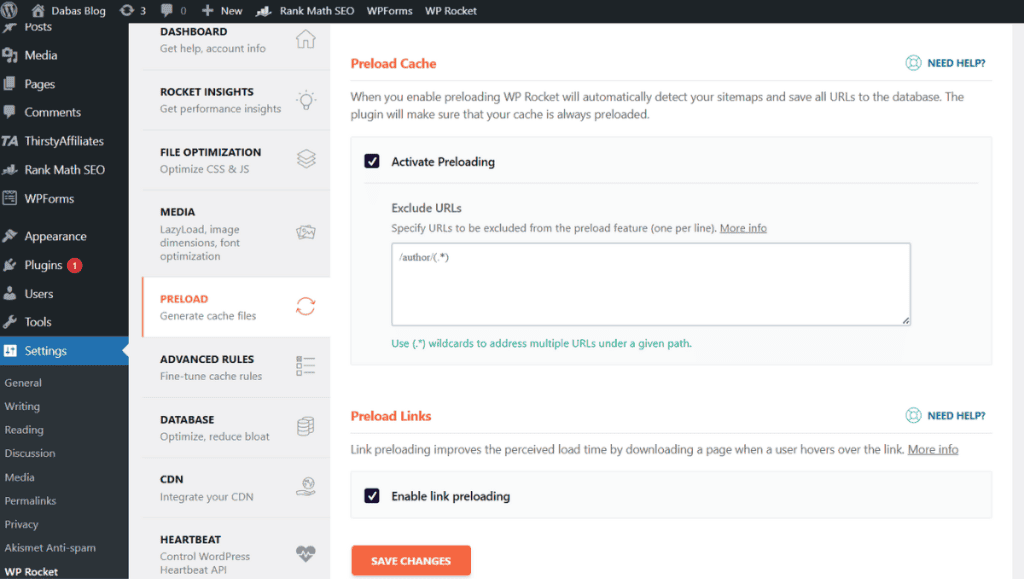Open Permalinks under Settings
This screenshot has height=579, width=1024.
[30, 501]
